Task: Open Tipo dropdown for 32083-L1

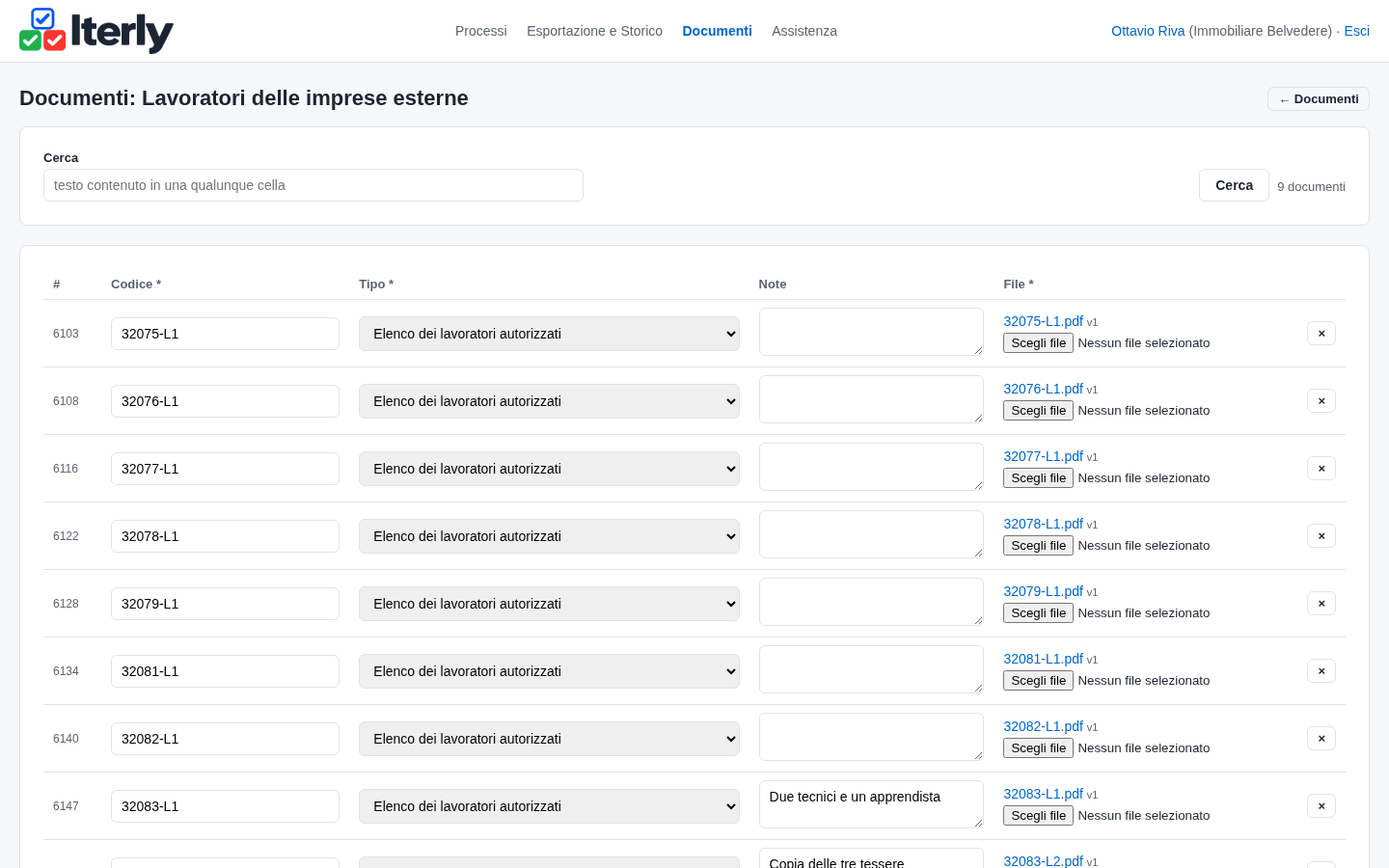Action: click(549, 806)
